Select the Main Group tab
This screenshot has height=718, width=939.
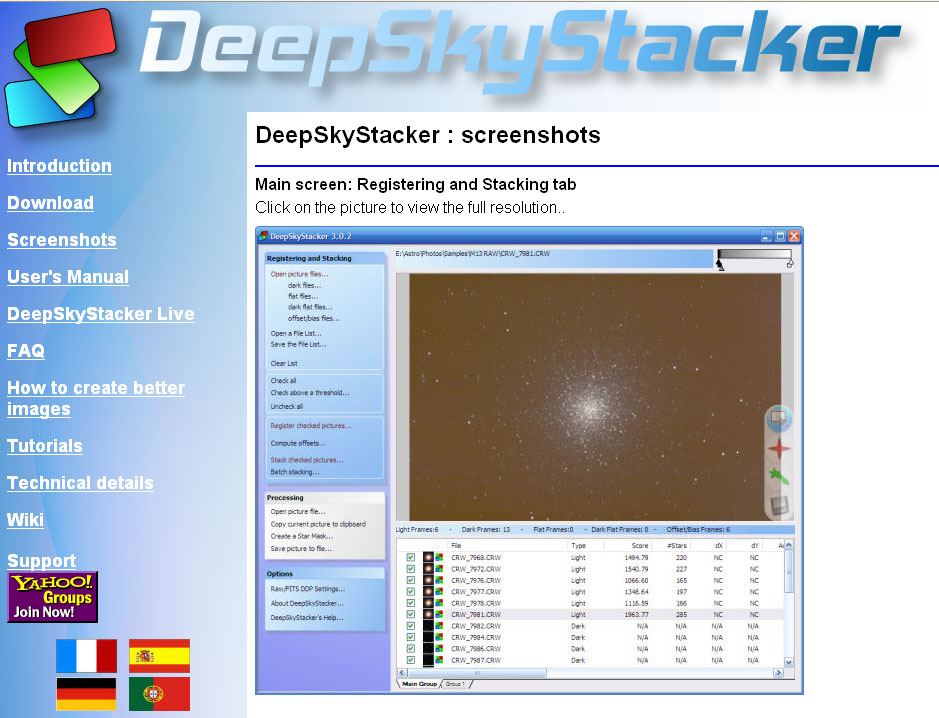(x=419, y=684)
